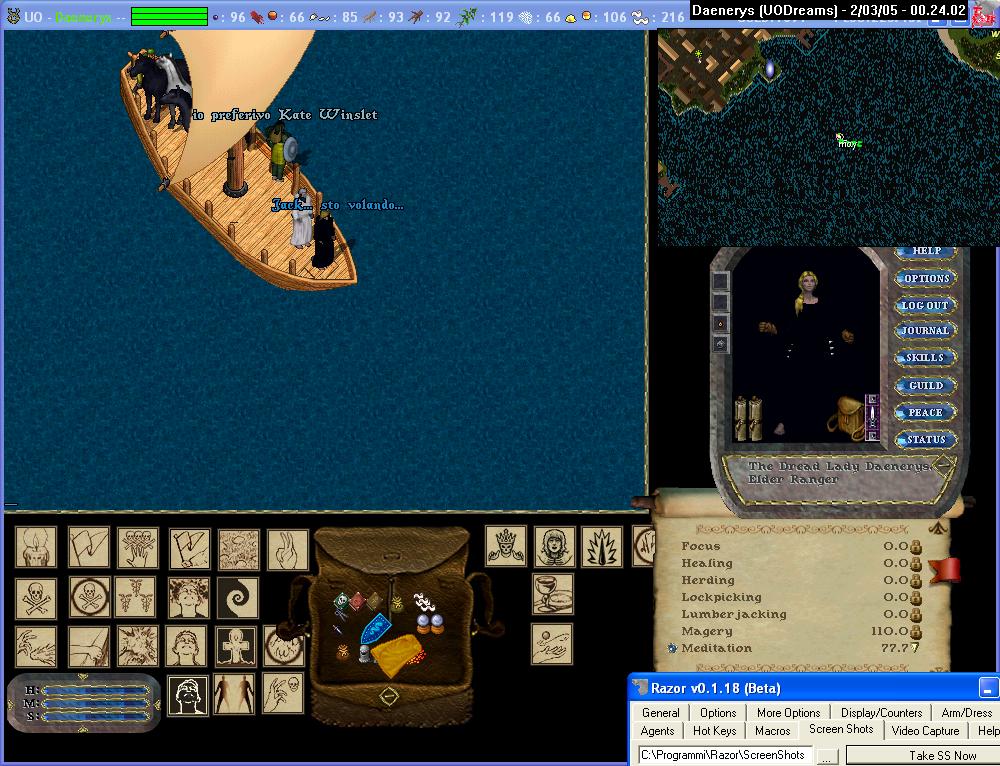Click the ankh cross spell icon

235,646
